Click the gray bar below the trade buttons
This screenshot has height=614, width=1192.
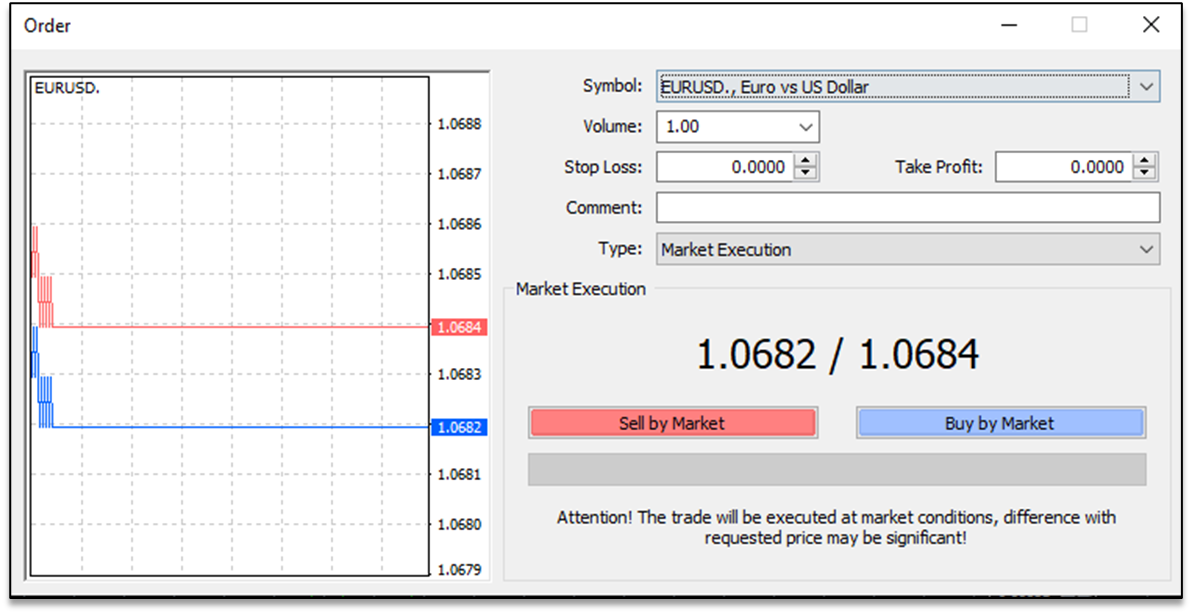coord(836,469)
